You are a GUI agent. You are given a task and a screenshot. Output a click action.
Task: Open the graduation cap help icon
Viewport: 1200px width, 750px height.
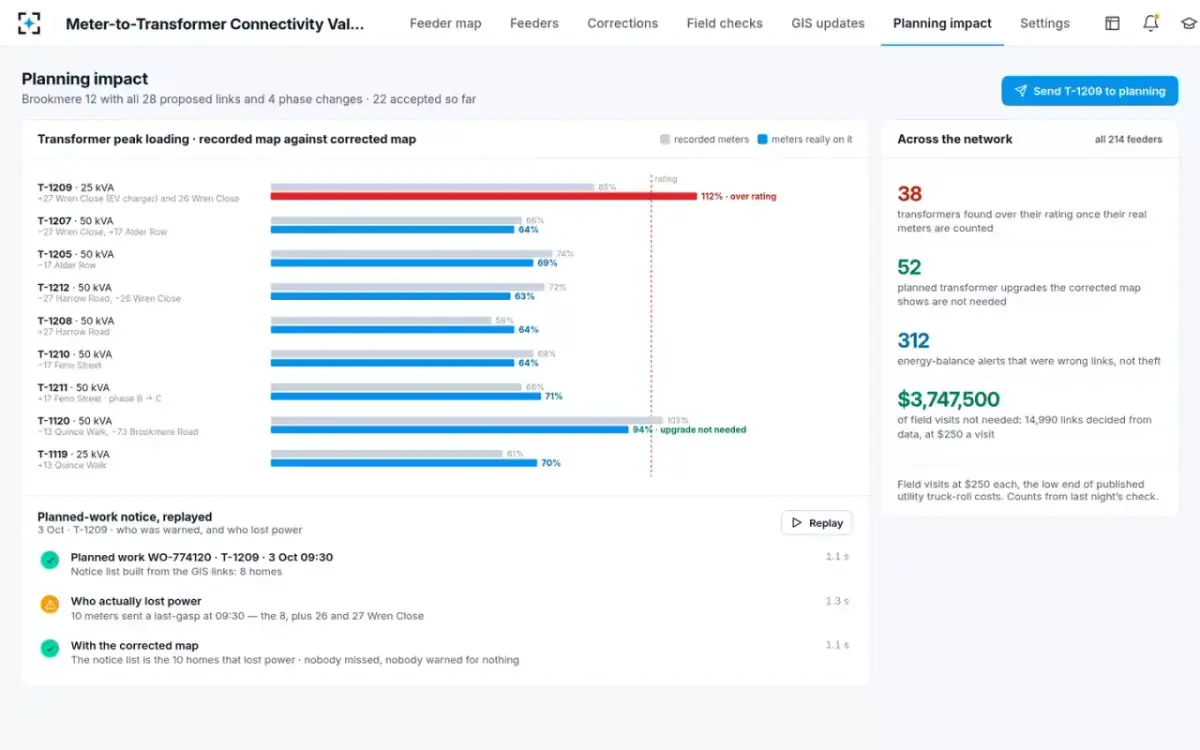1188,23
